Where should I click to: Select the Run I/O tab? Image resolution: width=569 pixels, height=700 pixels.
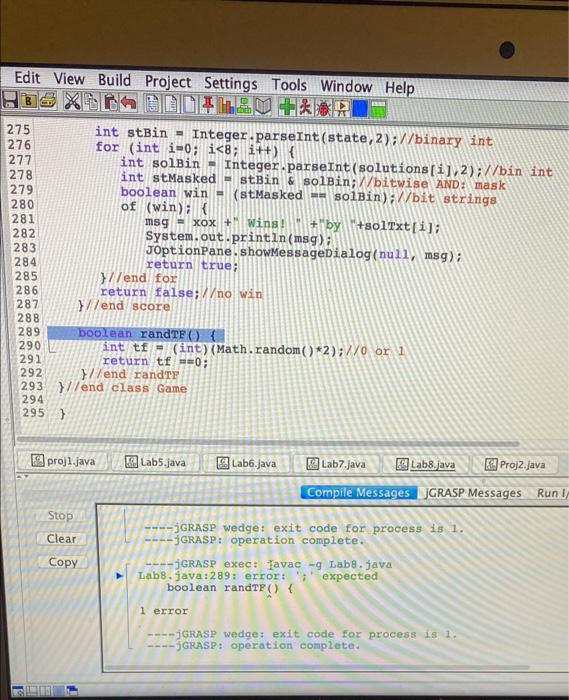pyautogui.click(x=552, y=493)
